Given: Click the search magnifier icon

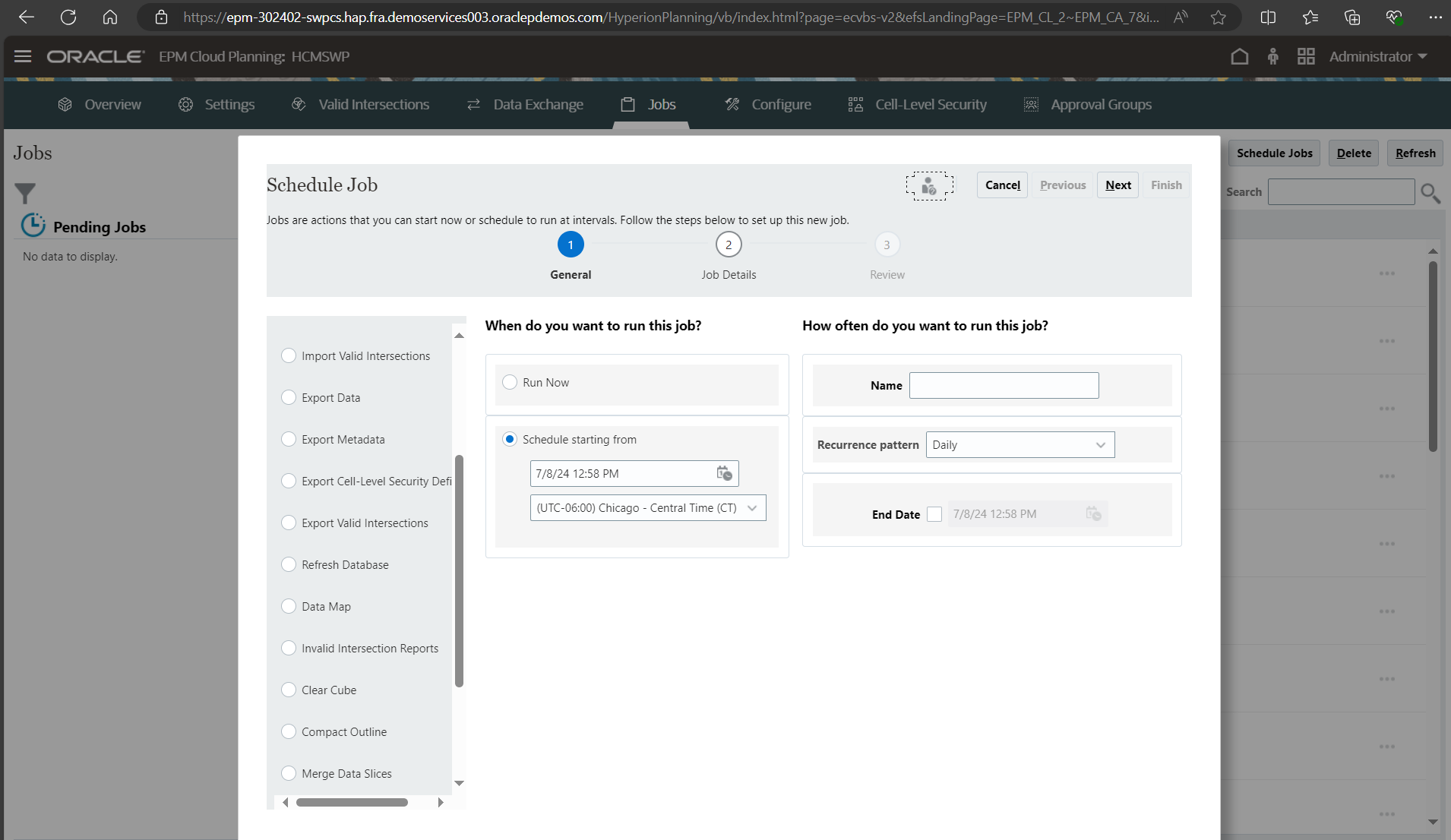Looking at the screenshot, I should coord(1430,194).
